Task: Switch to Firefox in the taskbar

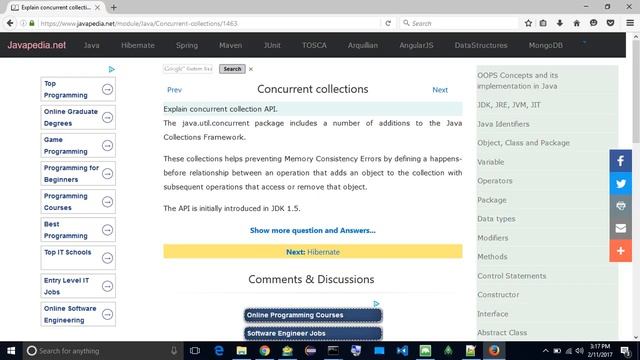Action: point(494,351)
